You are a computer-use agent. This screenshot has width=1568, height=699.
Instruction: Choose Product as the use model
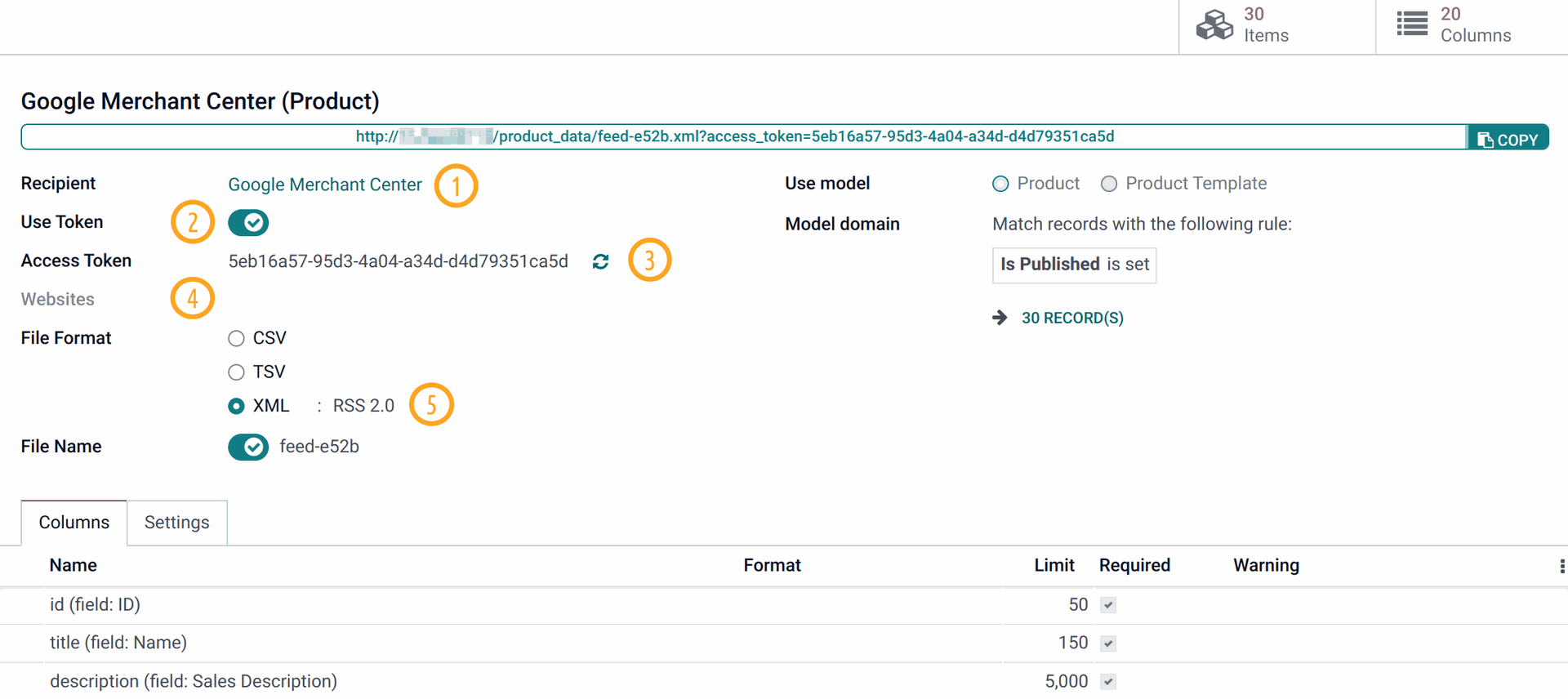[x=1000, y=184]
